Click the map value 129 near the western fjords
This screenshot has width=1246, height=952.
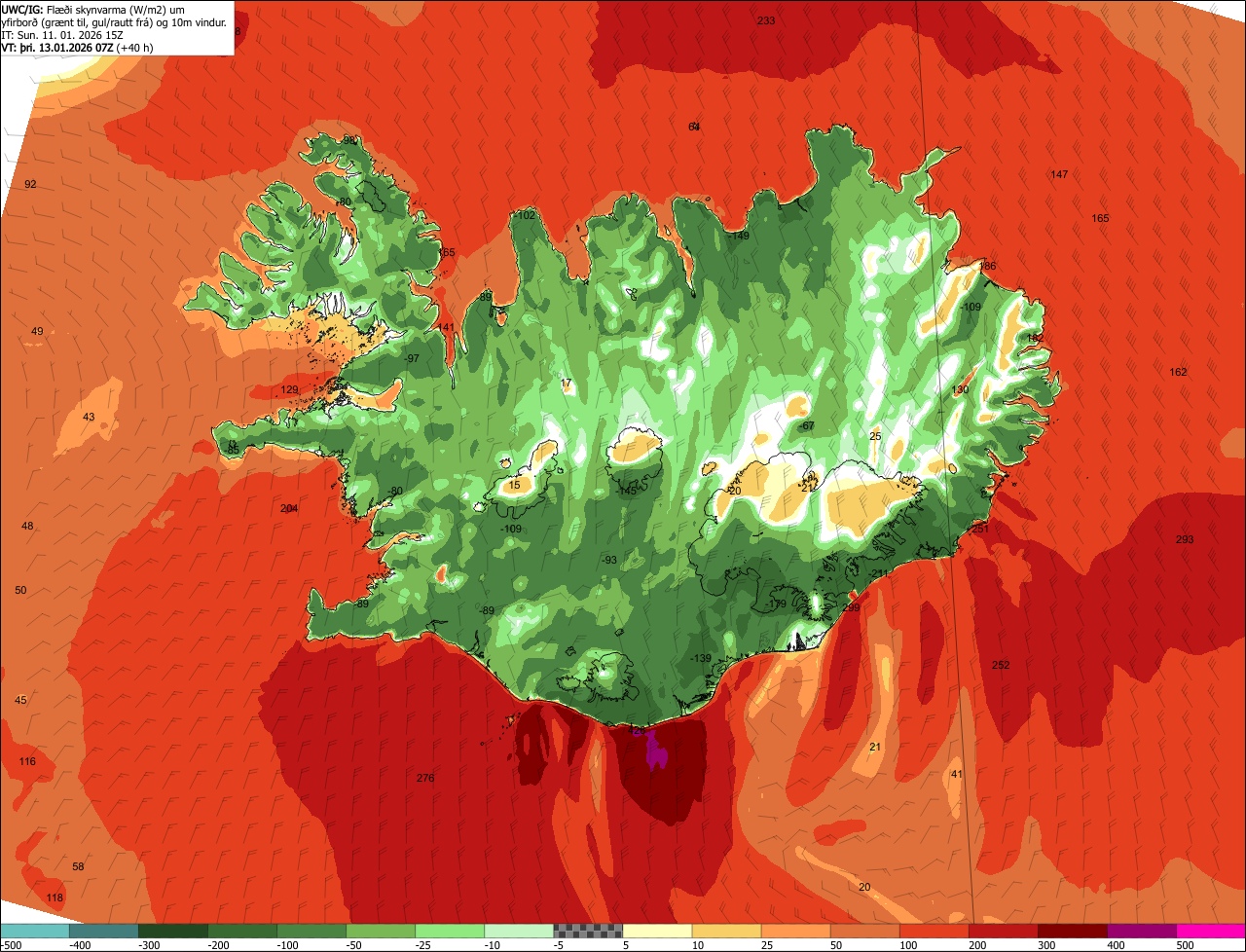point(290,389)
